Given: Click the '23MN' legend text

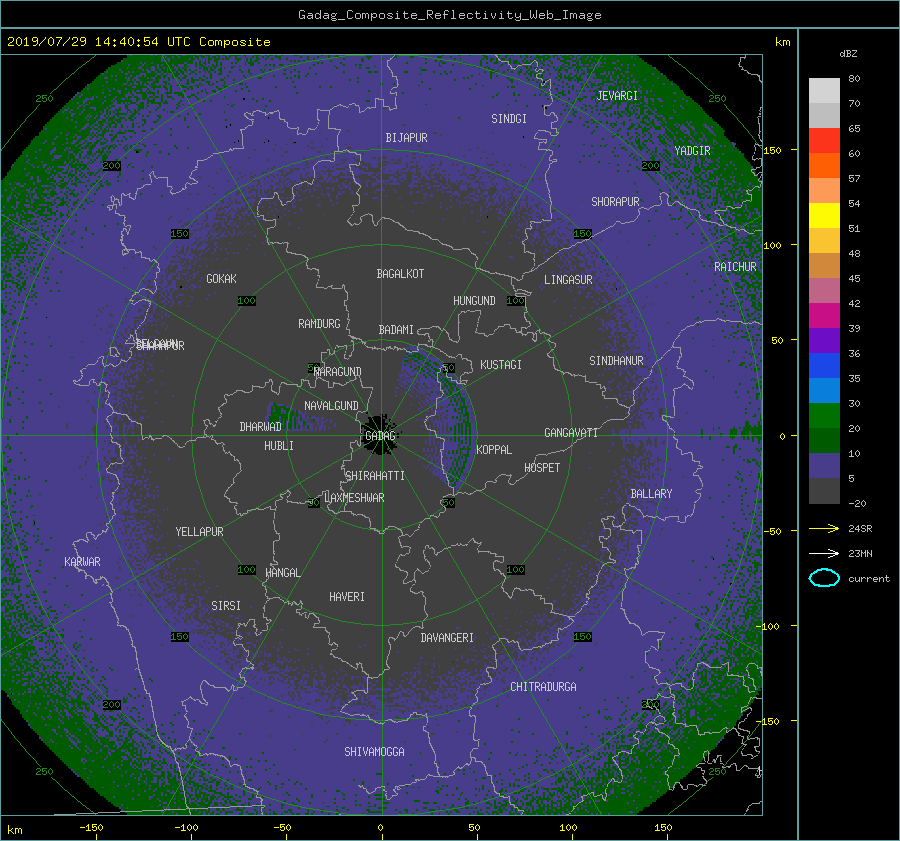Looking at the screenshot, I should (x=860, y=553).
